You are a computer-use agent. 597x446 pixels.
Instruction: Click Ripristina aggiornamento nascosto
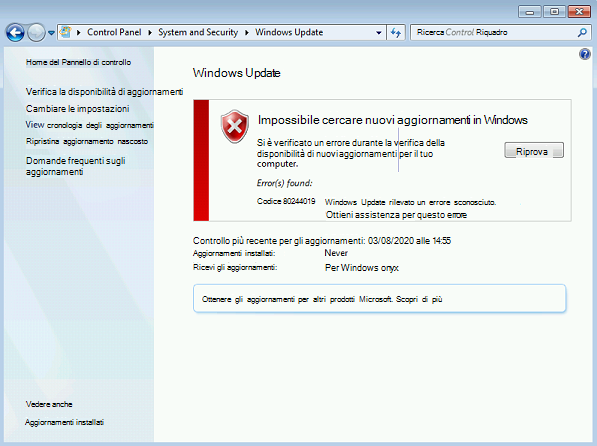click(87, 141)
